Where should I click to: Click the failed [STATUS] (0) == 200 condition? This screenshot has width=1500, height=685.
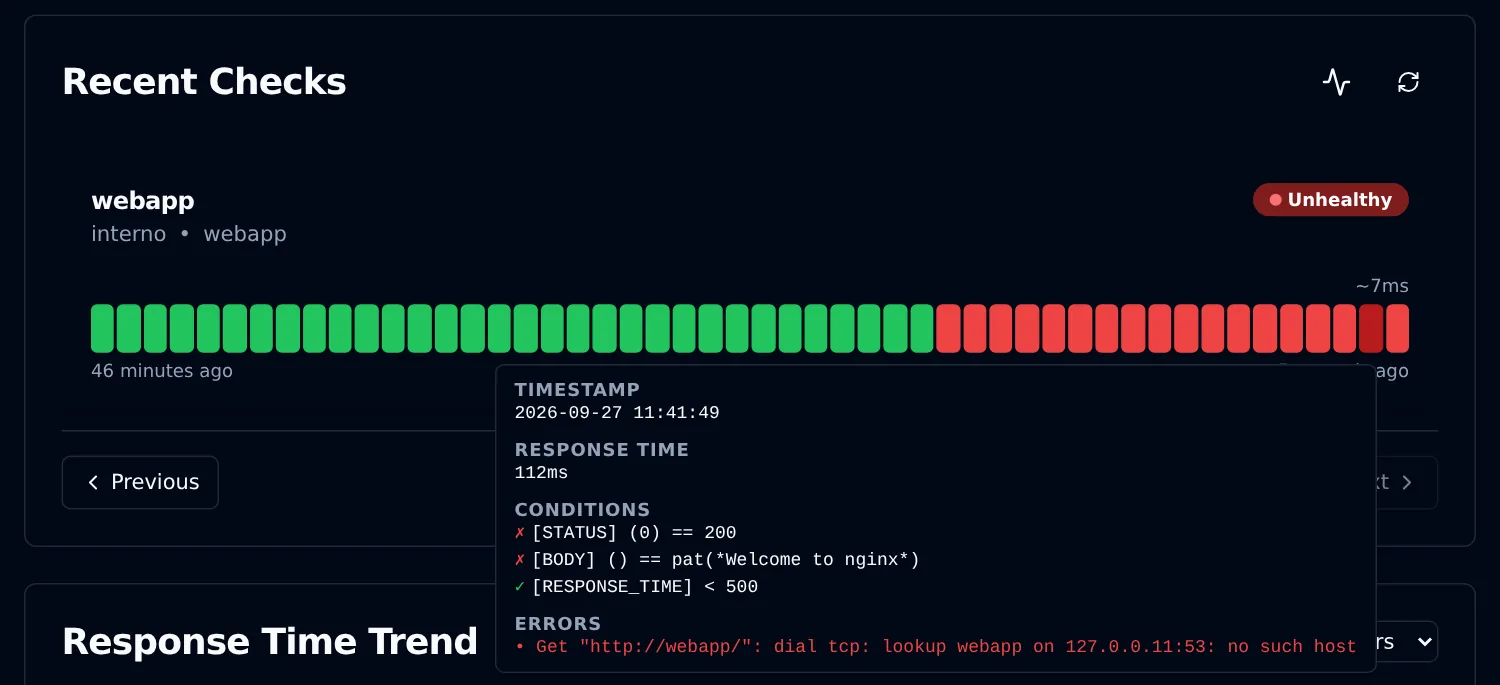click(x=625, y=533)
